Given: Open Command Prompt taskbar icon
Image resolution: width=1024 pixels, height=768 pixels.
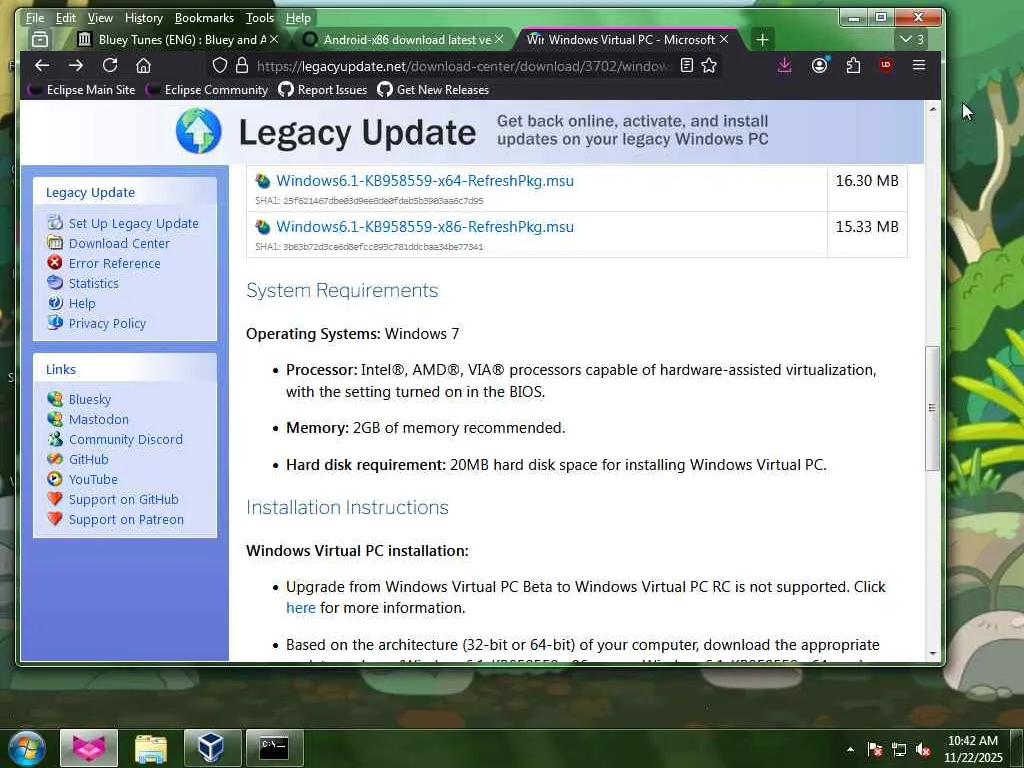Looking at the screenshot, I should [274, 748].
